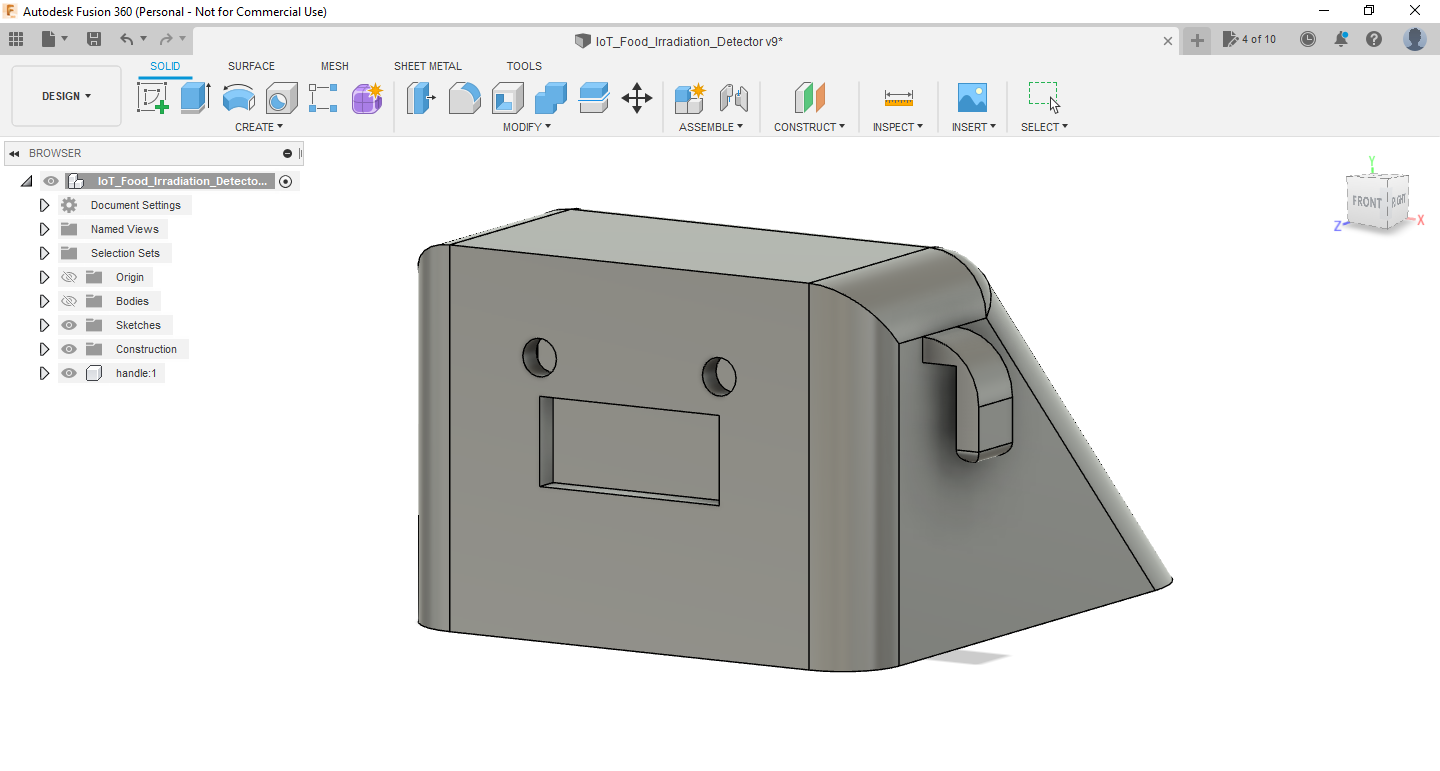This screenshot has width=1440, height=771.
Task: Use the Fillet tool in Modify
Action: [465, 97]
